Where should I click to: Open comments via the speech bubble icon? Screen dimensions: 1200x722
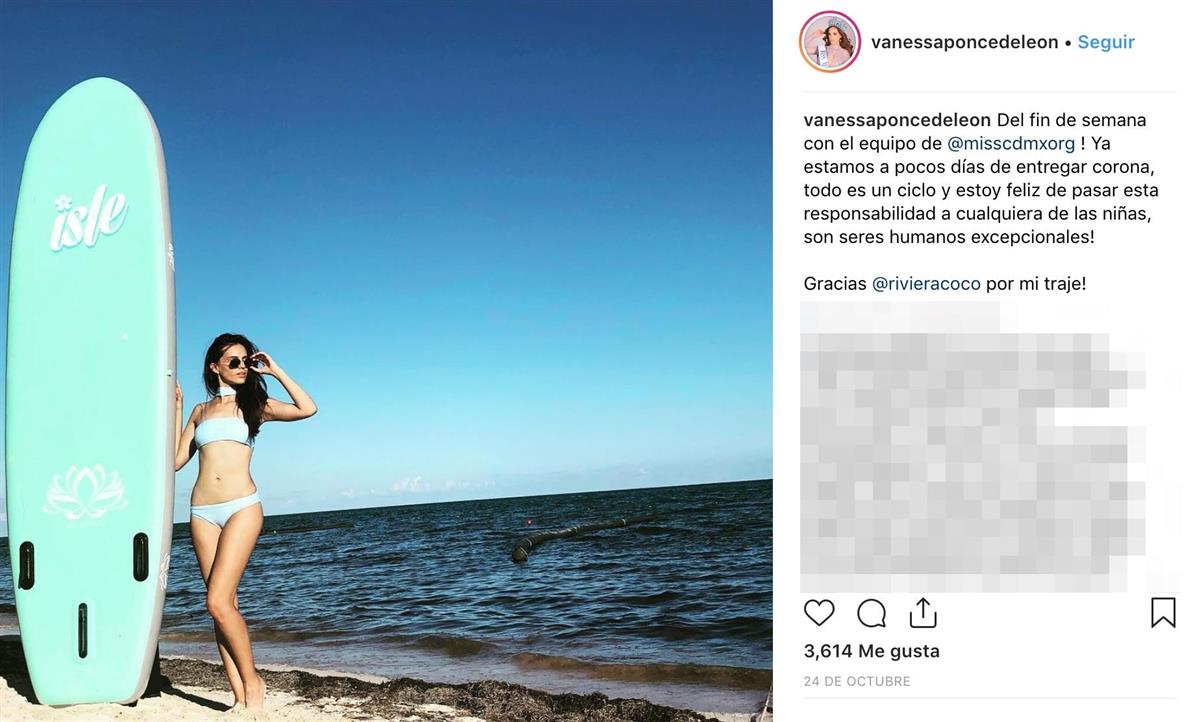(x=872, y=612)
